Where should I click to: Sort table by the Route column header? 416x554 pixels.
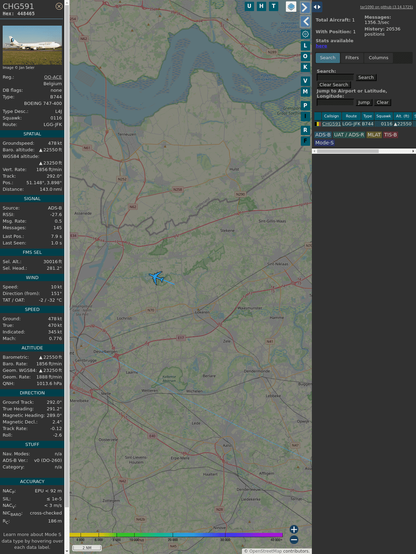[x=351, y=116]
